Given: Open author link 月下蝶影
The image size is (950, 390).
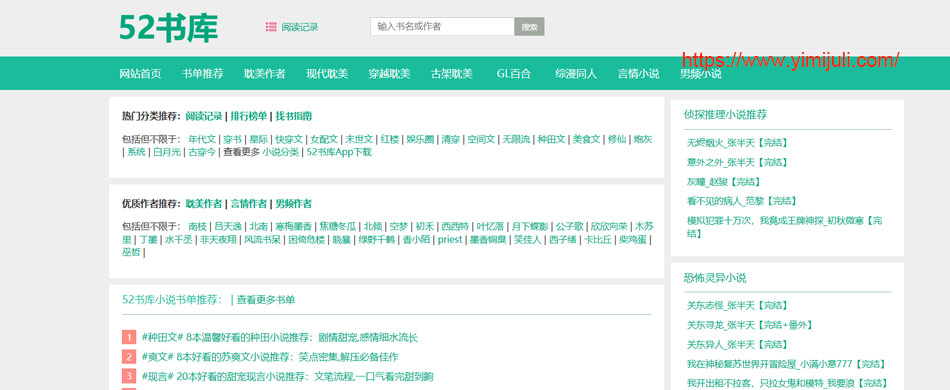Looking at the screenshot, I should click(530, 226).
